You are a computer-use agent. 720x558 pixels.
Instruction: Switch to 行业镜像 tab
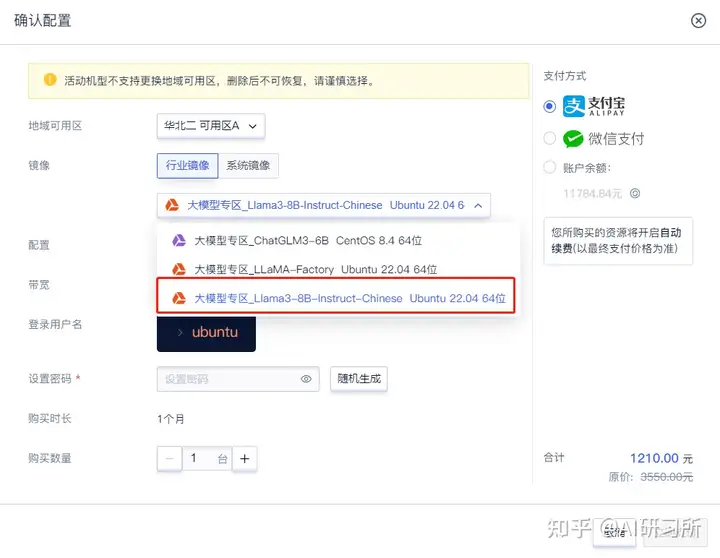(x=187, y=165)
